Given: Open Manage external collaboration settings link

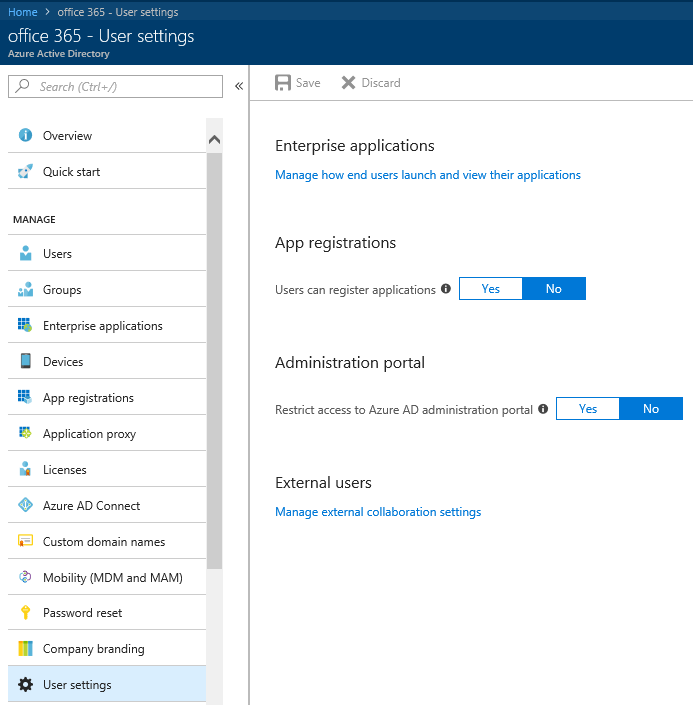Looking at the screenshot, I should (x=378, y=512).
